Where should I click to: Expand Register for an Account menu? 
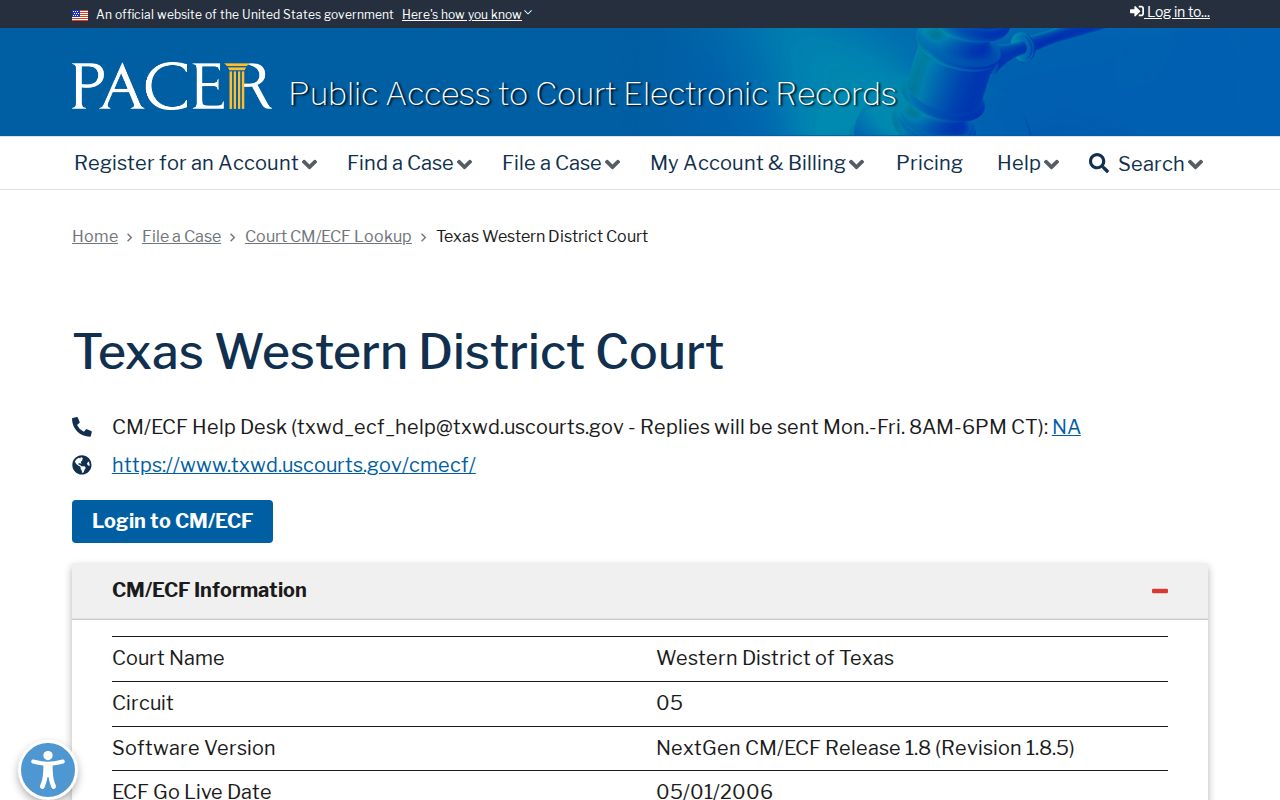(195, 163)
